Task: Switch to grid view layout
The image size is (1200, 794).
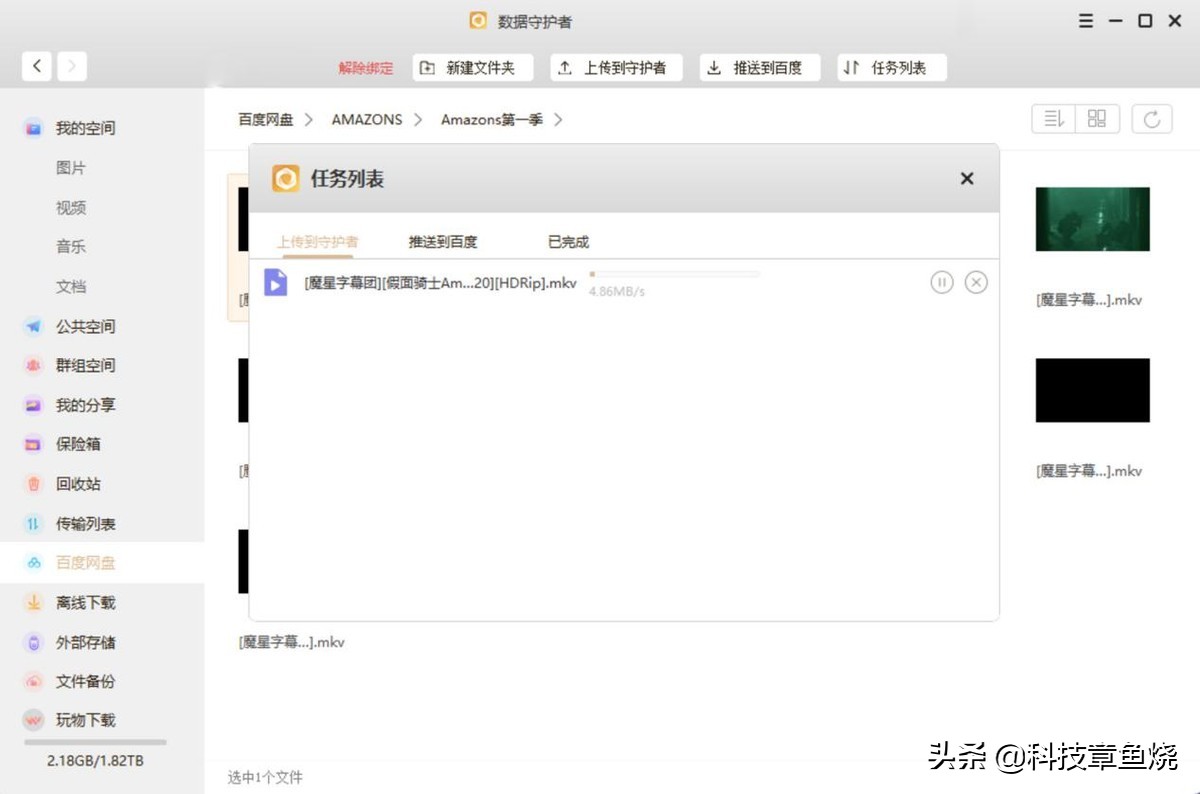Action: 1097,118
